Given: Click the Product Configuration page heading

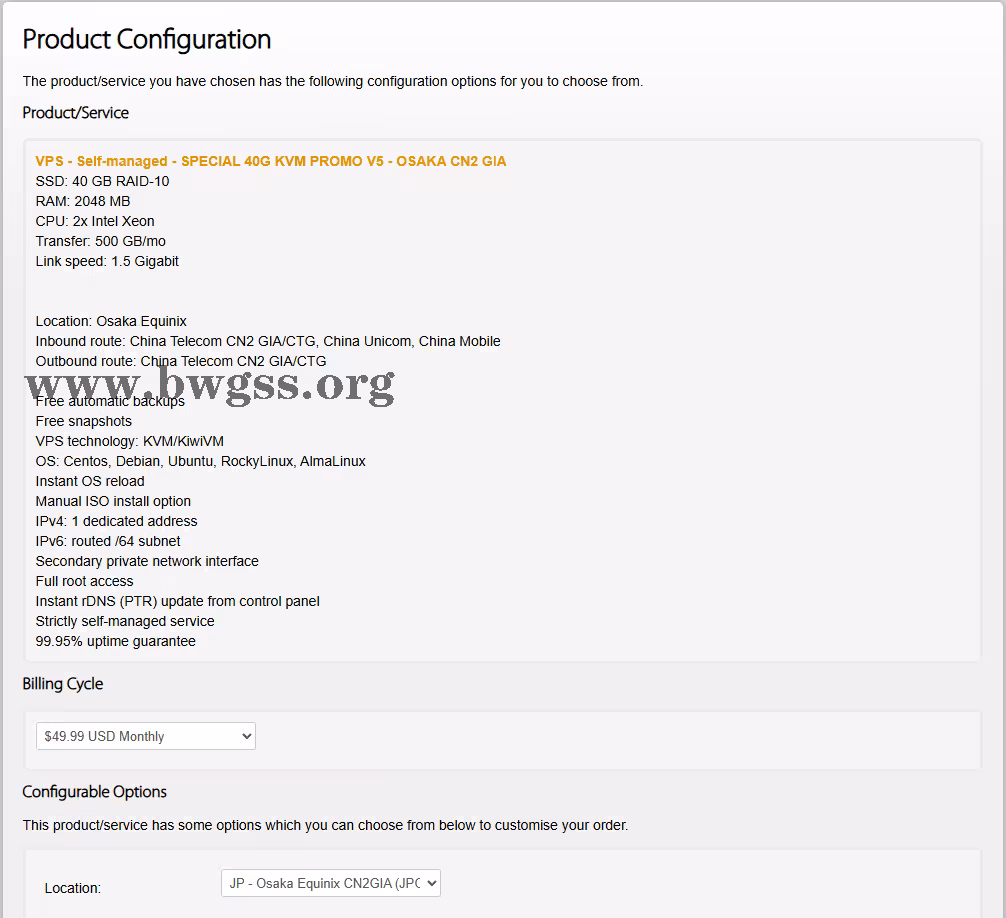Looking at the screenshot, I should pyautogui.click(x=146, y=39).
